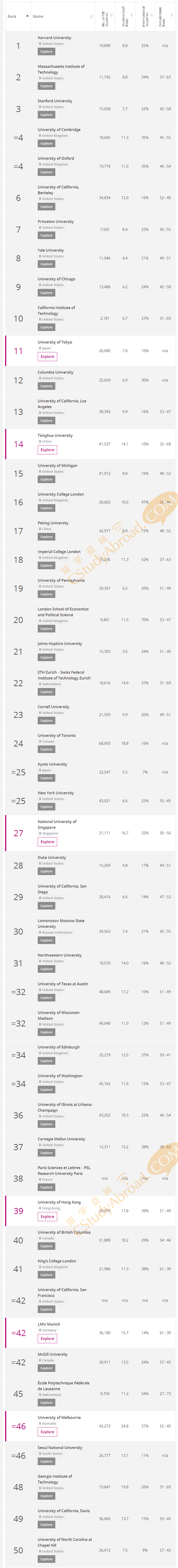Click the location pin icon under University of Toronto
The image size is (178, 1568).
(x=40, y=741)
